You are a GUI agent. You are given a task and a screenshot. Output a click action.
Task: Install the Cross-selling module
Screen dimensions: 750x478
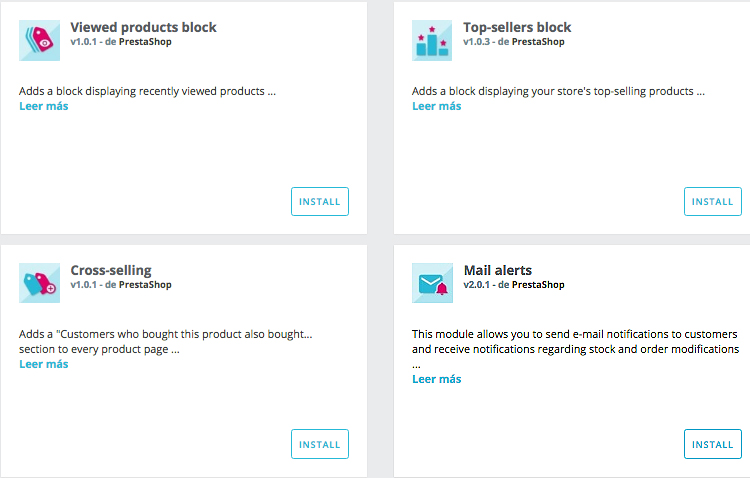(320, 444)
